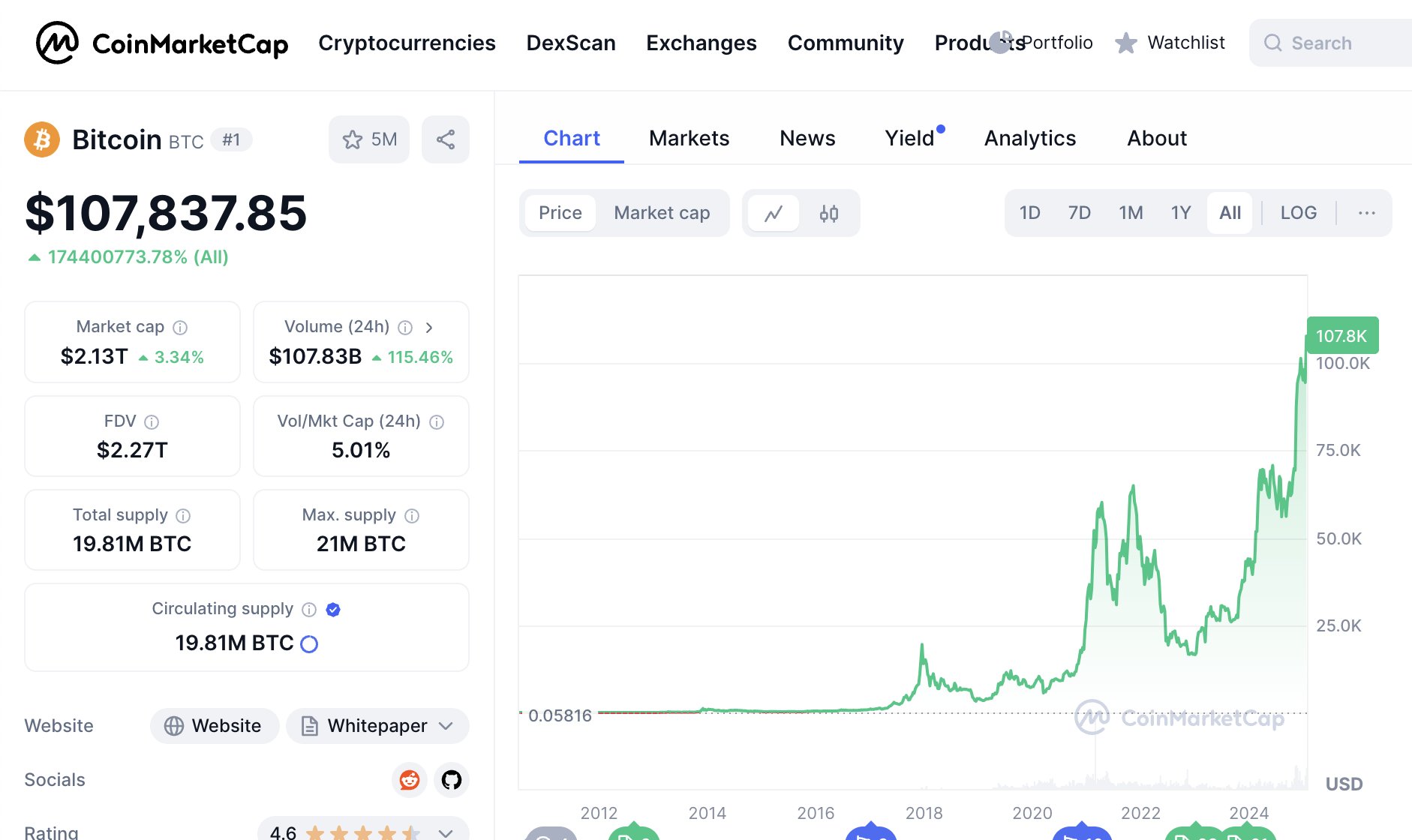Select the 1Y time range

pyautogui.click(x=1181, y=213)
